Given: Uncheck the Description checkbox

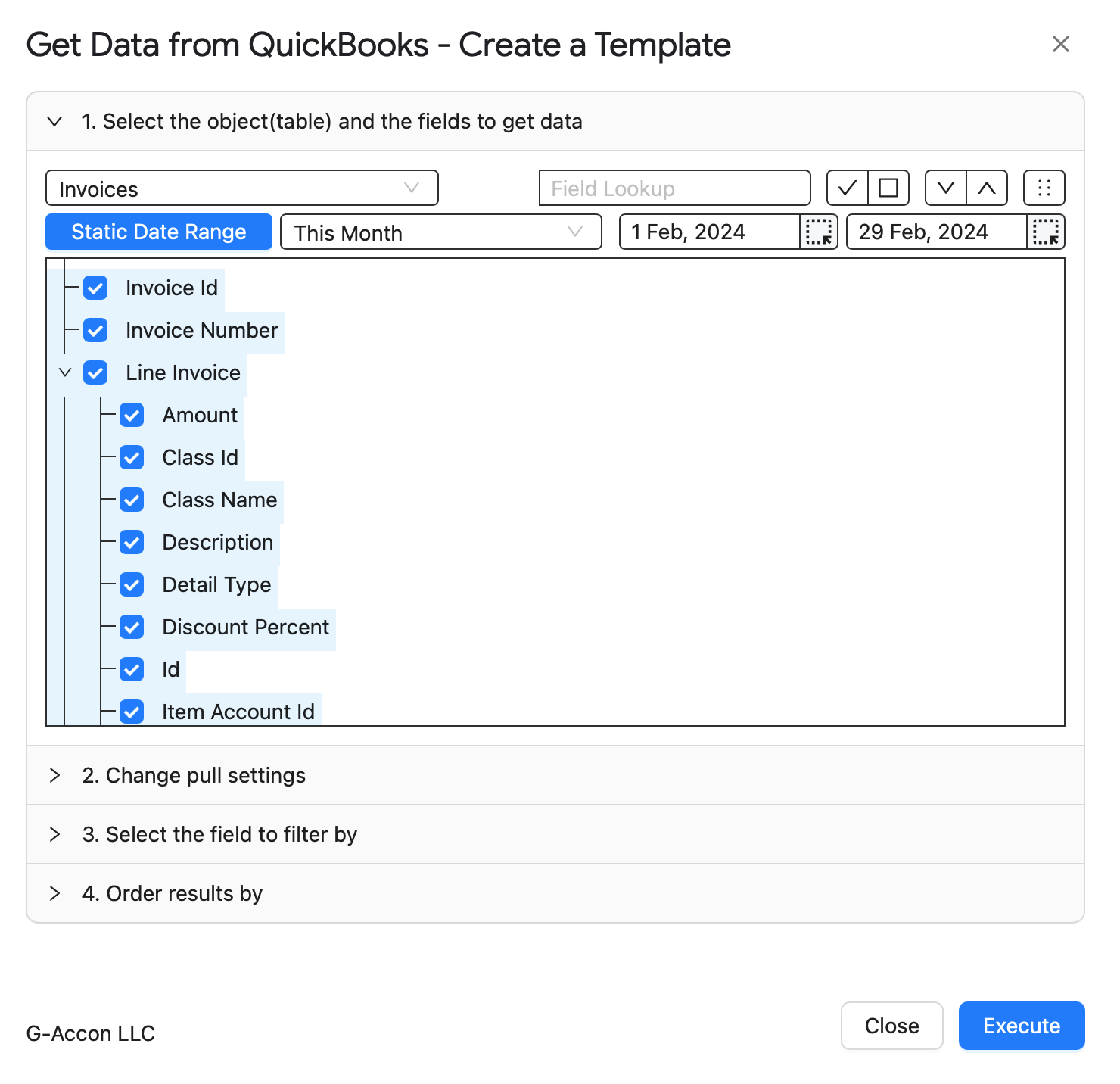Looking at the screenshot, I should (x=132, y=542).
